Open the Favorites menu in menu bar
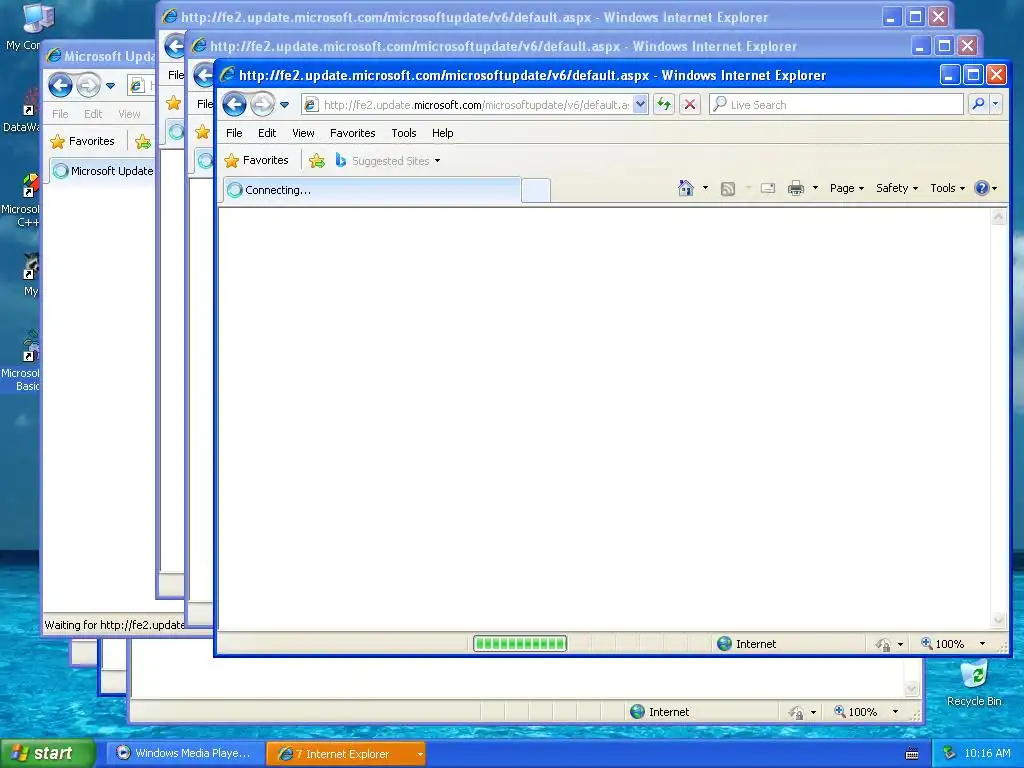 (353, 133)
